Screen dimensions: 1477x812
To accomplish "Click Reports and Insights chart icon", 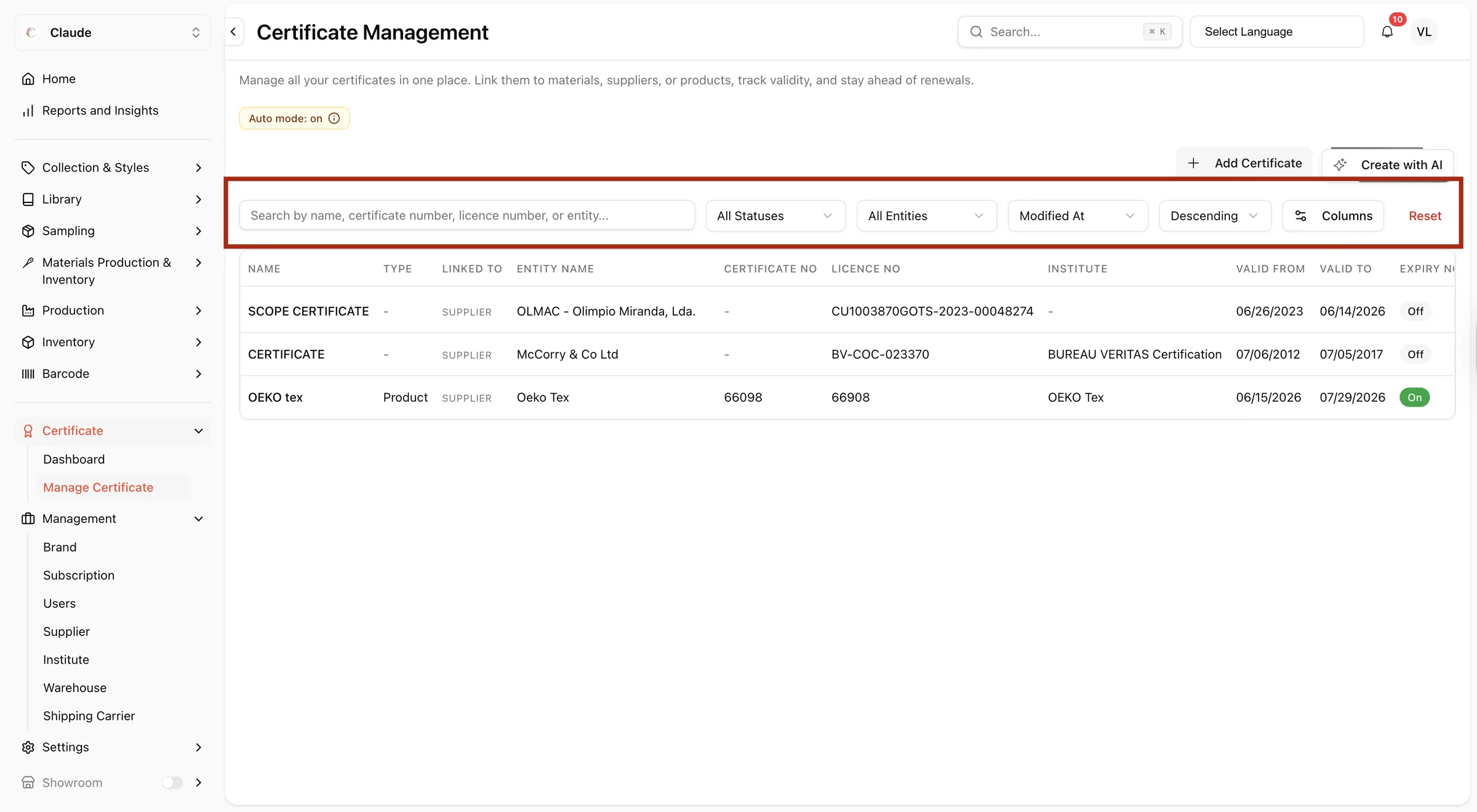I will click(28, 111).
